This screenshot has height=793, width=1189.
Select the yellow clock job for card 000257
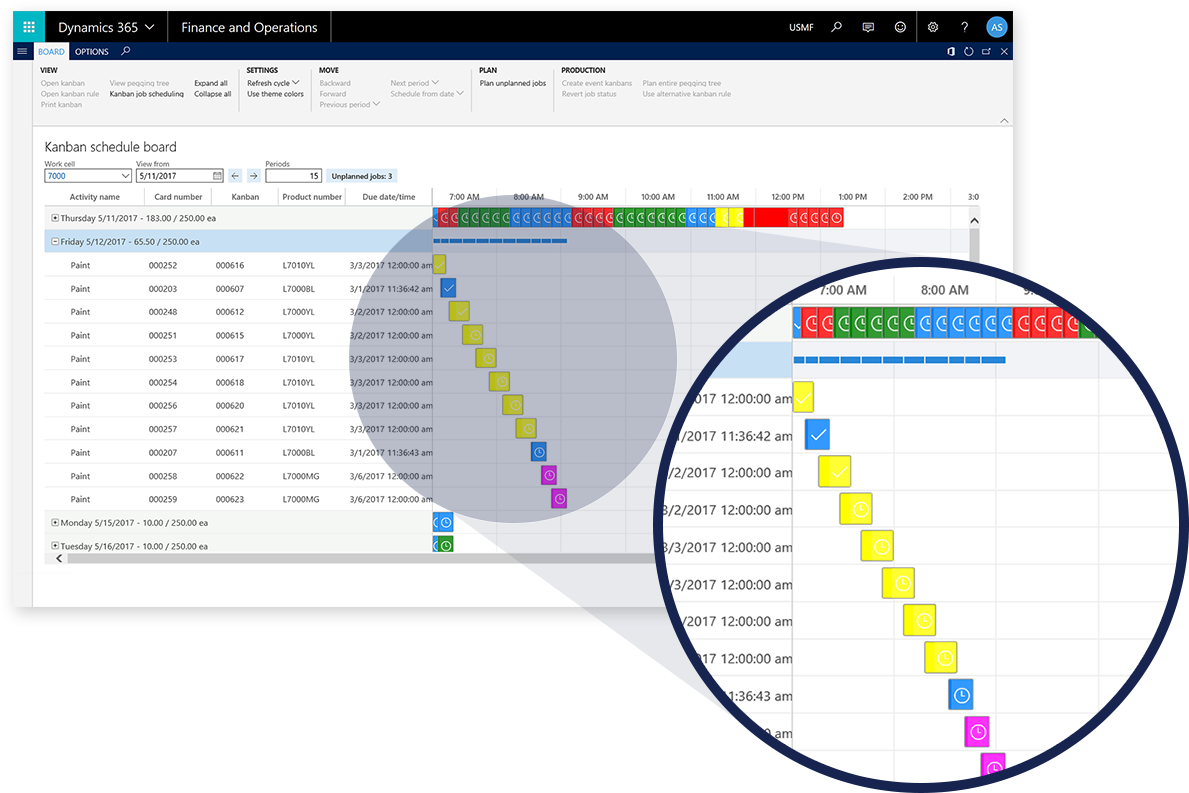(x=526, y=428)
